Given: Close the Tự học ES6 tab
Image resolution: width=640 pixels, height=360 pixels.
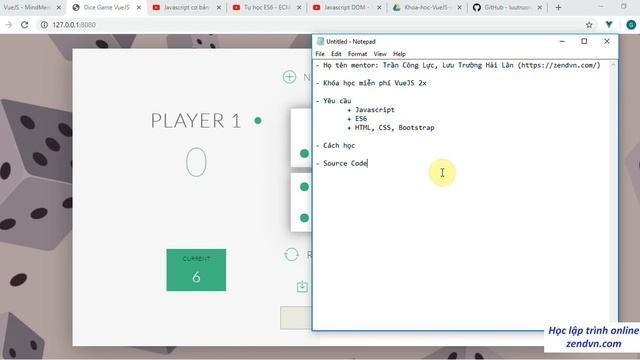Looking at the screenshot, I should point(299,7).
